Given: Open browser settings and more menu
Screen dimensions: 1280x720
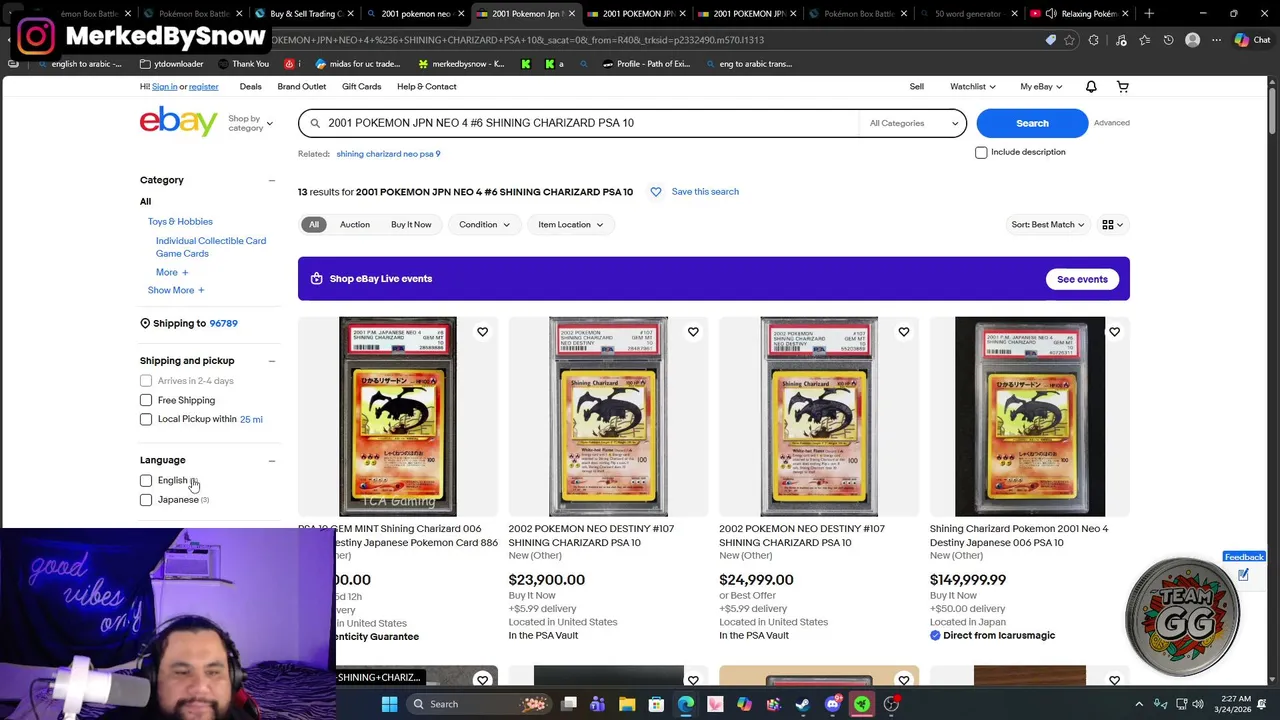Looking at the screenshot, I should 1216,40.
